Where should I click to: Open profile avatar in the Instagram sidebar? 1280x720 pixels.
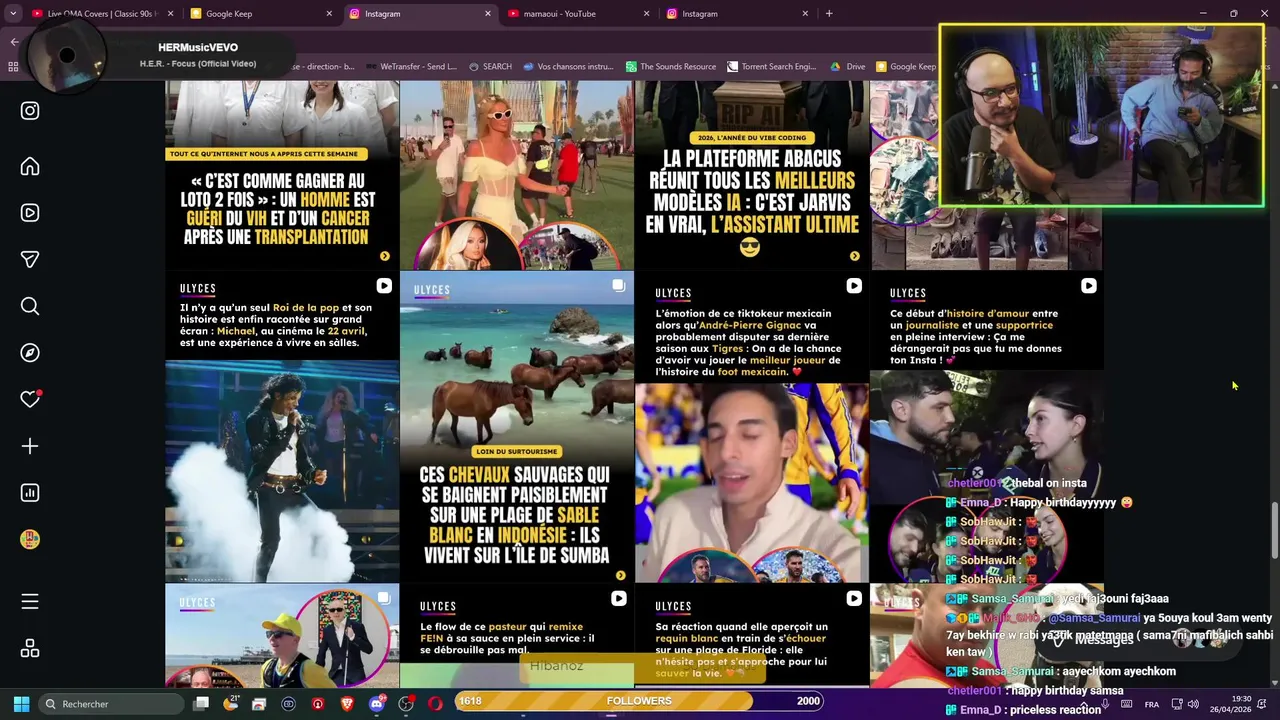(x=30, y=539)
